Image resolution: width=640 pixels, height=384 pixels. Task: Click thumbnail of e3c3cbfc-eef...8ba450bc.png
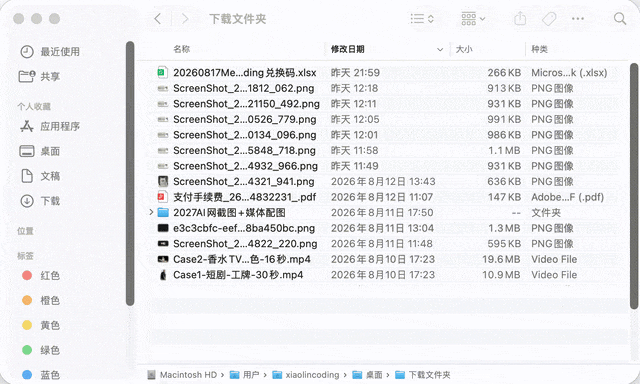163,228
